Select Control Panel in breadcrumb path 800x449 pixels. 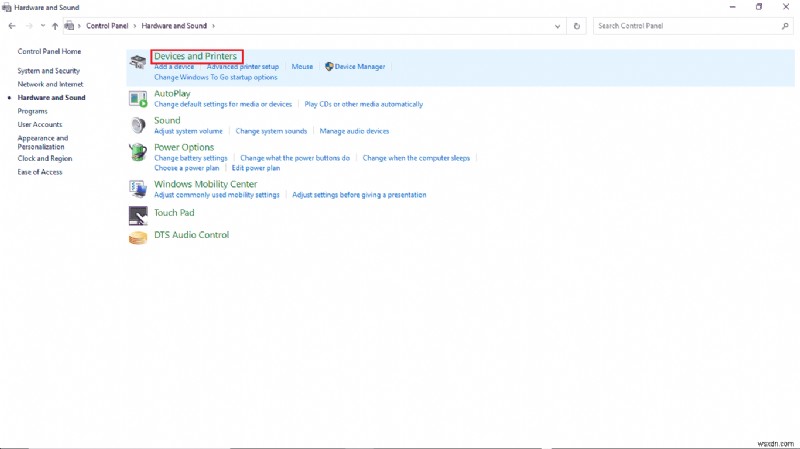click(107, 26)
